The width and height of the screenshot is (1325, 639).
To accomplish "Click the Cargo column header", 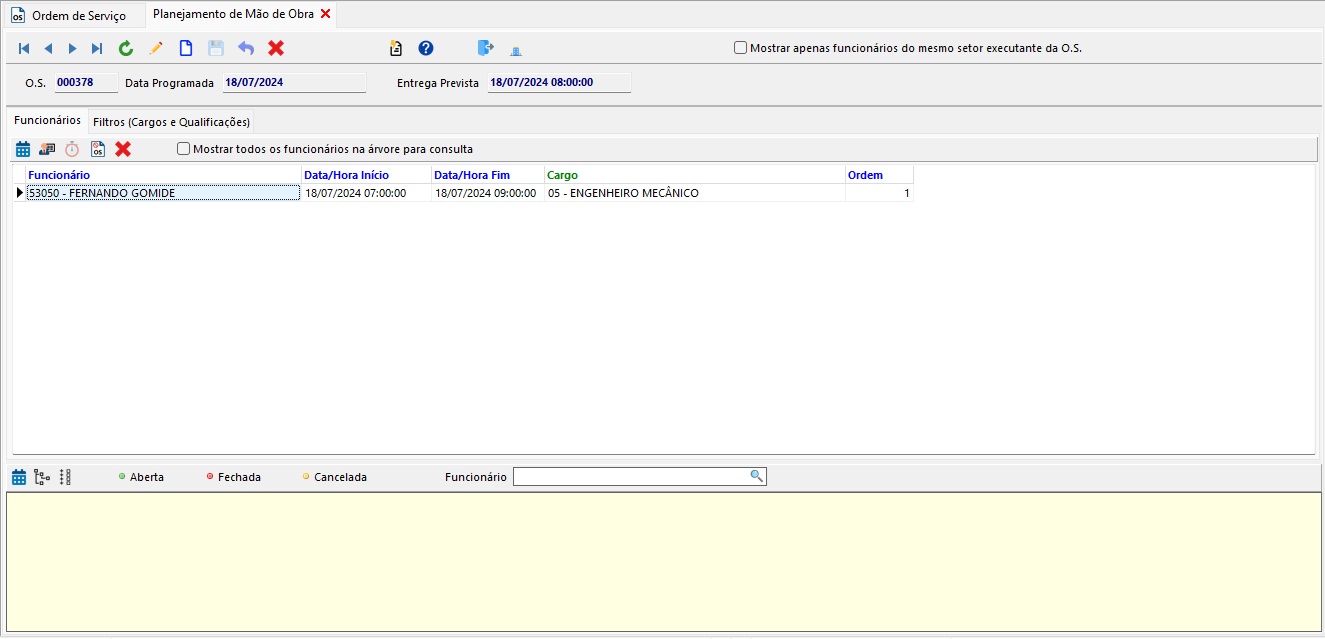I will (x=562, y=175).
